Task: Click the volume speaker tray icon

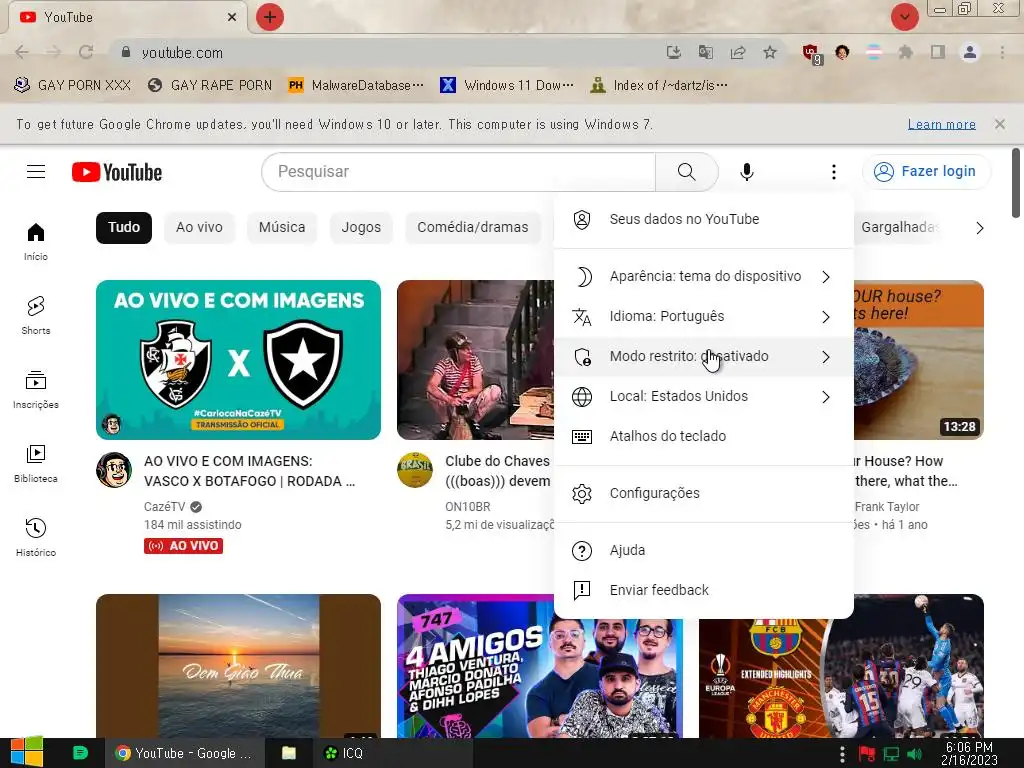Action: (914, 754)
